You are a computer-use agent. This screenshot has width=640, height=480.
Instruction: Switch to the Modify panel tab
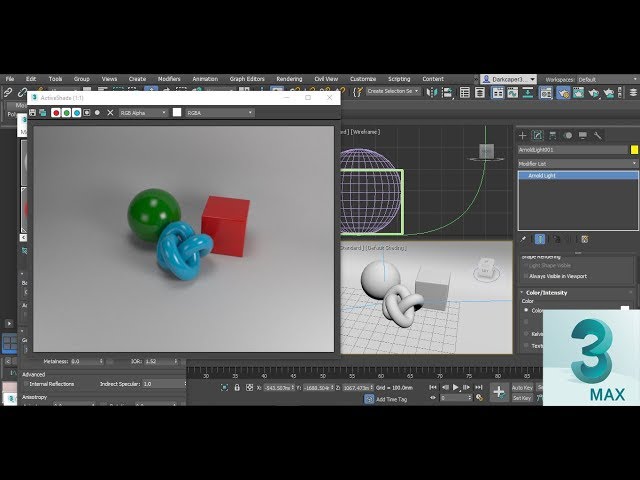tap(538, 136)
